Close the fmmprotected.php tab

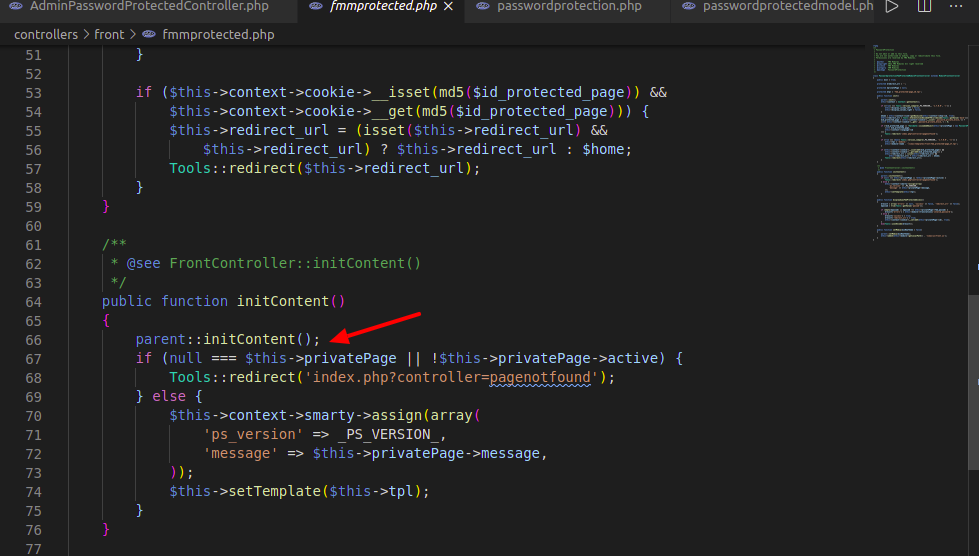pyautogui.click(x=448, y=7)
